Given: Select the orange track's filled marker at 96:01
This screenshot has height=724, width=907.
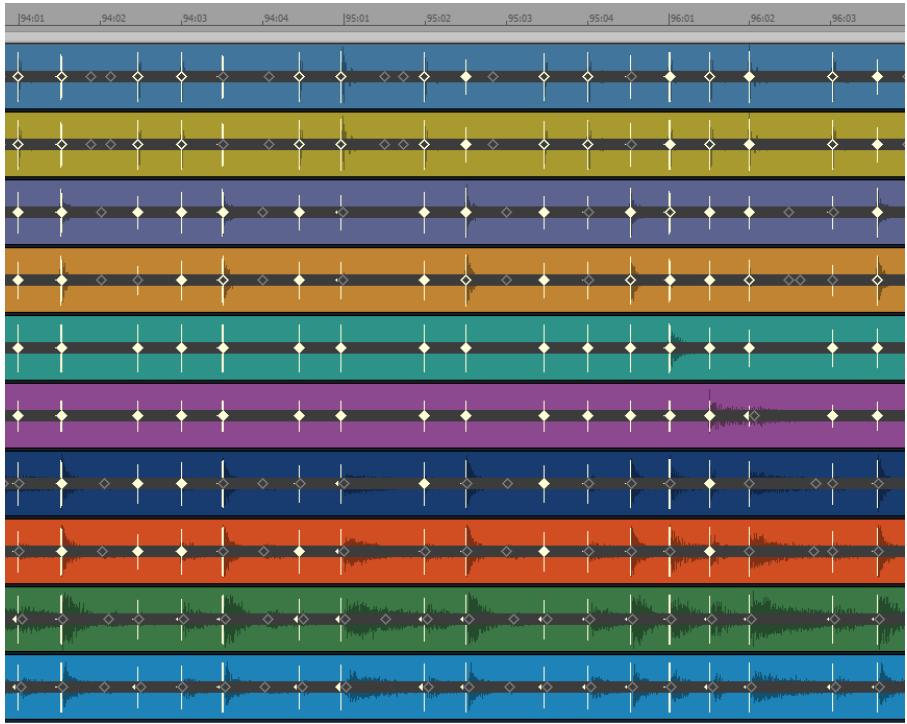Looking at the screenshot, I should (670, 280).
